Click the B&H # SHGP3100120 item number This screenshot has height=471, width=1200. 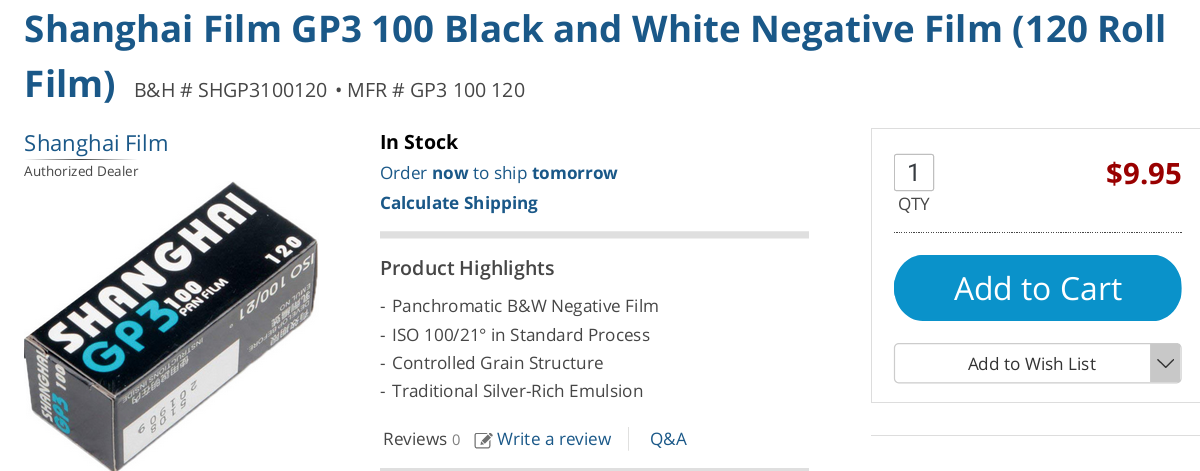coord(230,90)
